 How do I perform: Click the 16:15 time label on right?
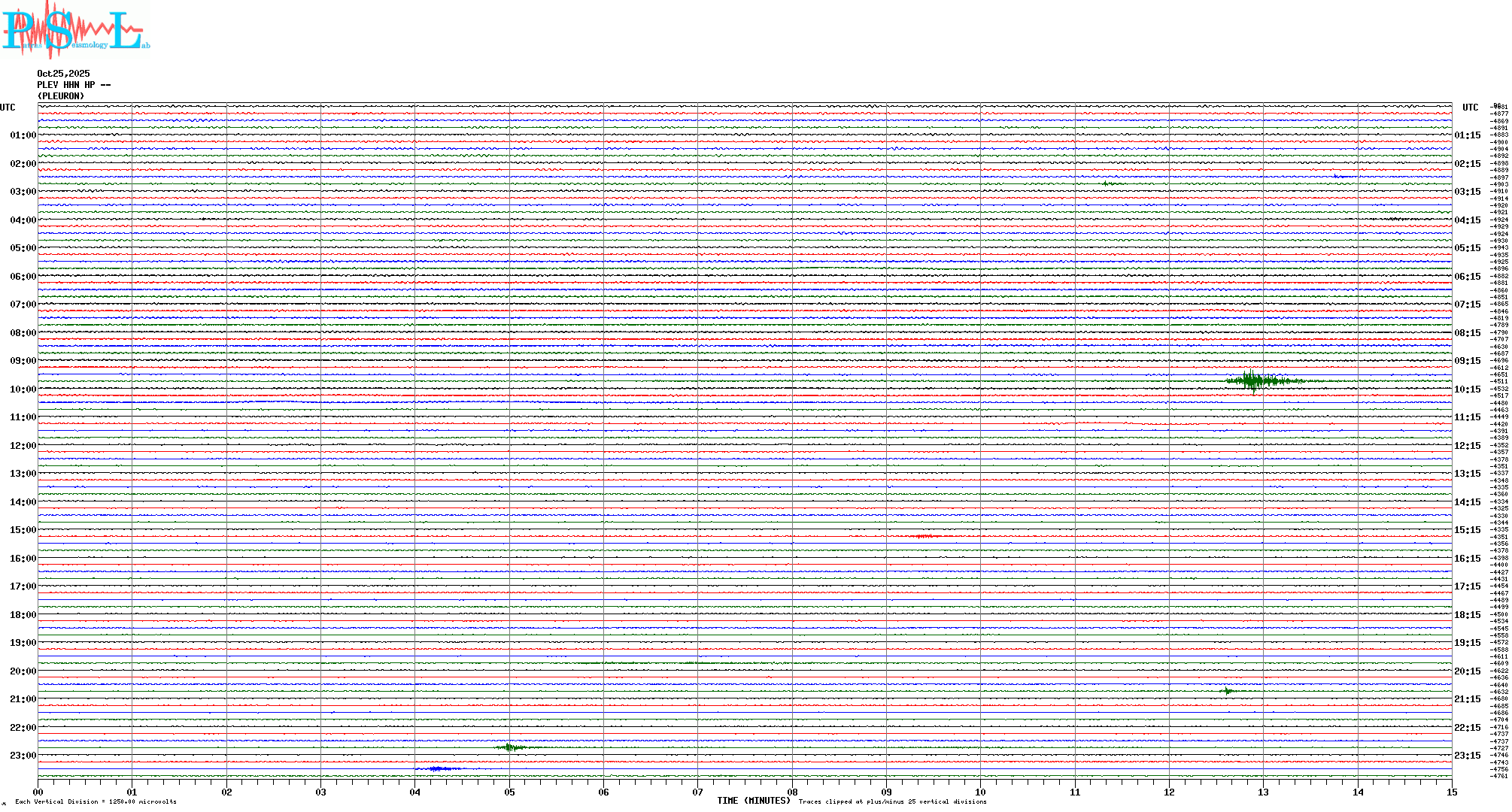pyautogui.click(x=1467, y=559)
